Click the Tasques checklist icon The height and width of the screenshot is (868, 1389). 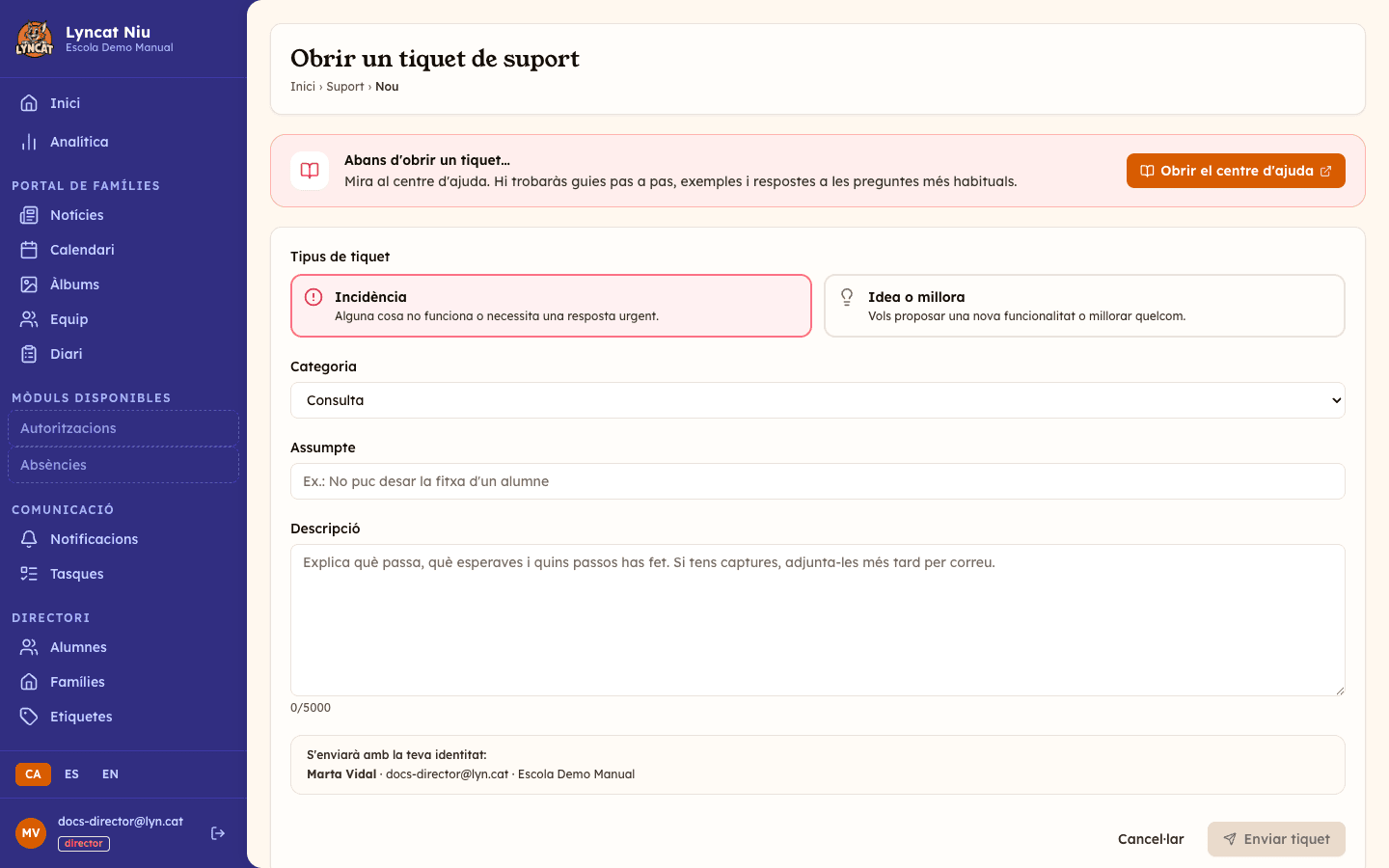point(29,574)
